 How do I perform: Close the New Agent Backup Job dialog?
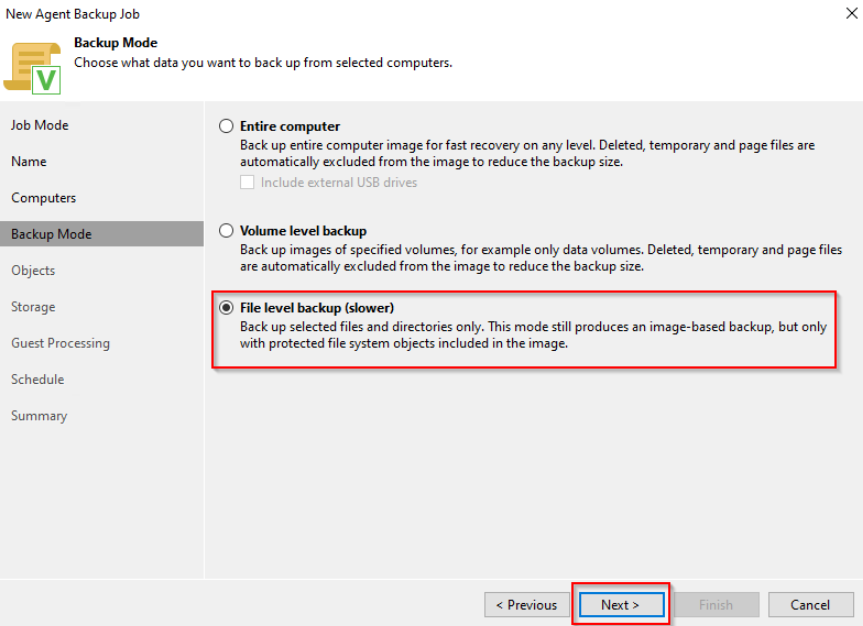(849, 14)
